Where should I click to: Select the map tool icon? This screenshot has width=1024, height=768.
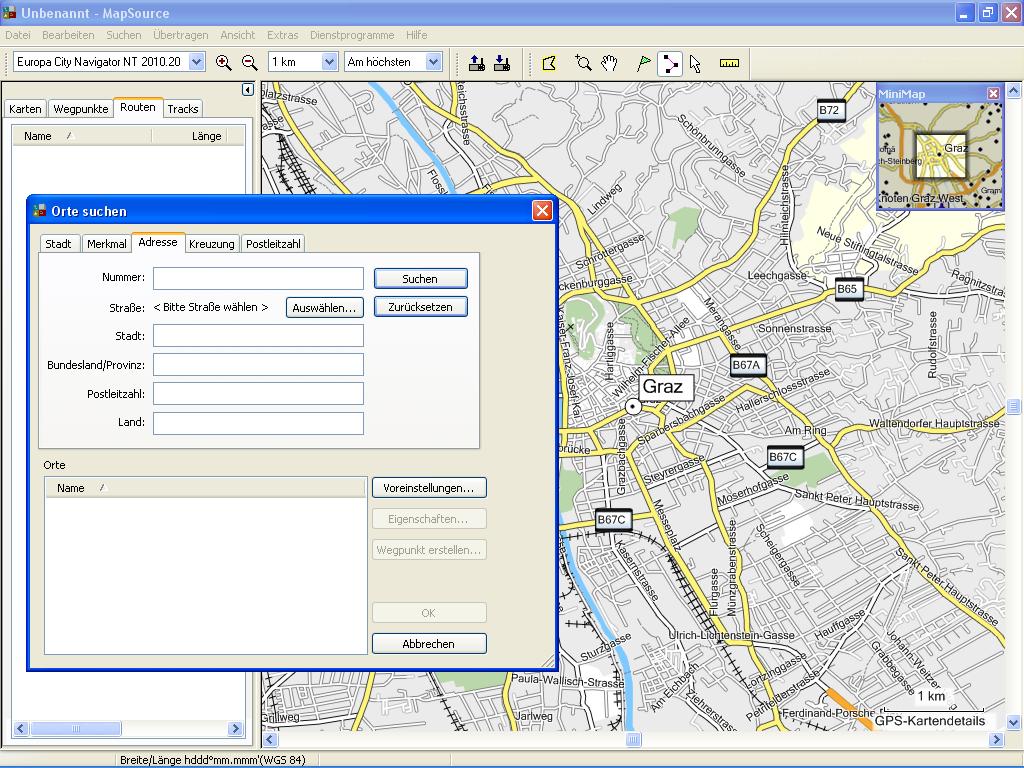click(x=549, y=63)
